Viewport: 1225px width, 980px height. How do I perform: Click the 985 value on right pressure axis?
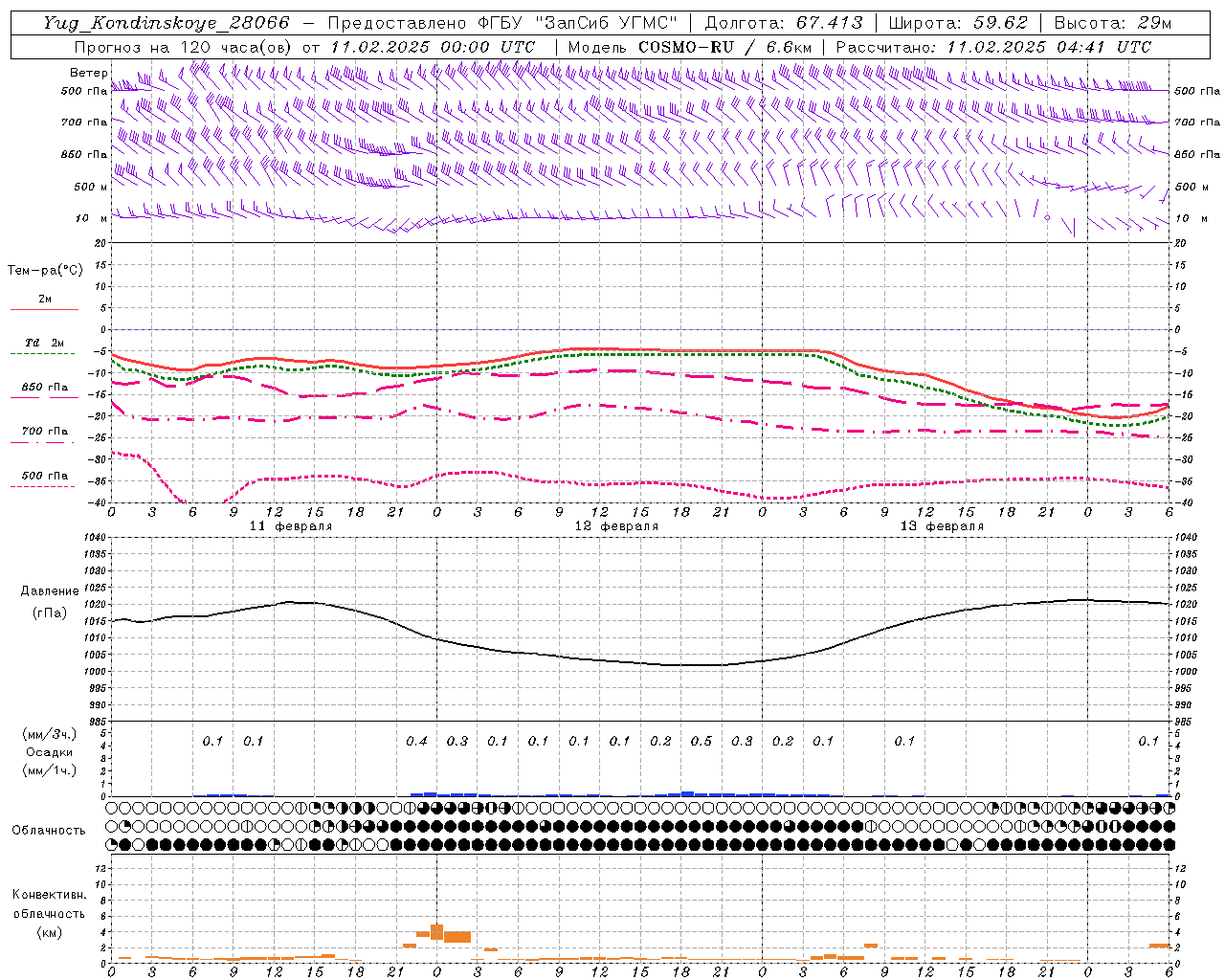point(1185,722)
